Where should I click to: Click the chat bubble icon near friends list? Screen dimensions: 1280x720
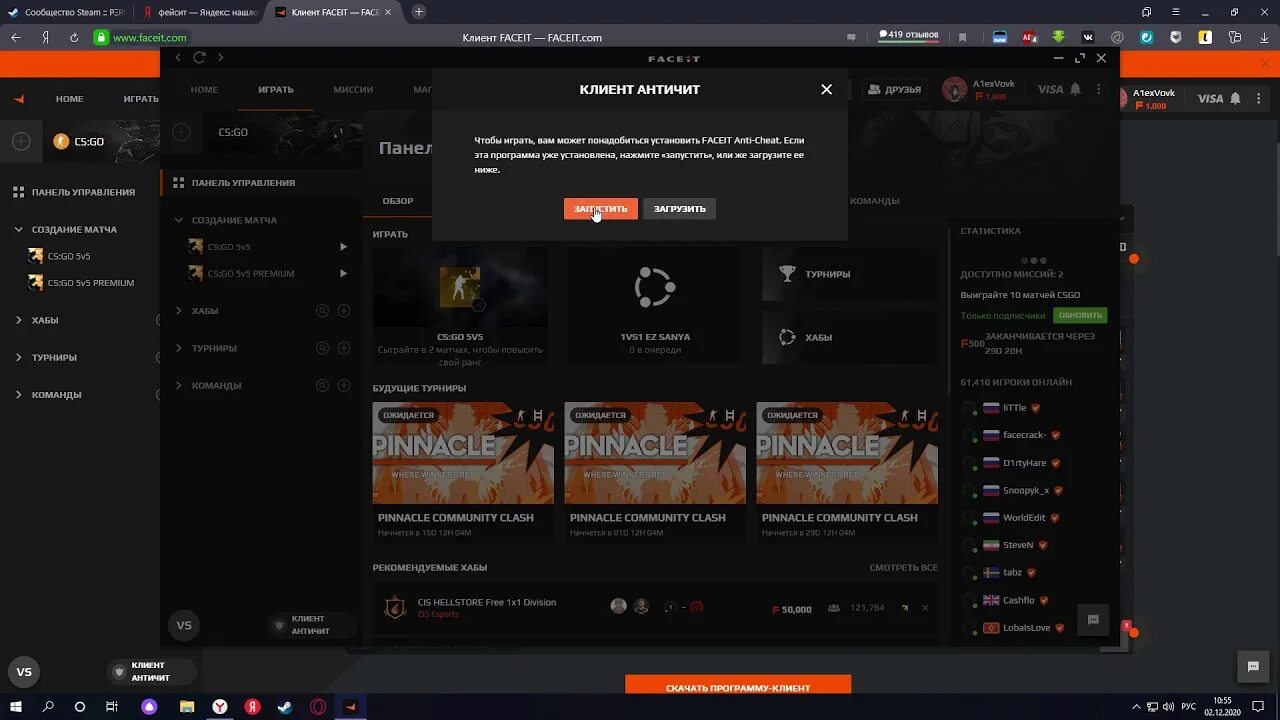point(1092,620)
